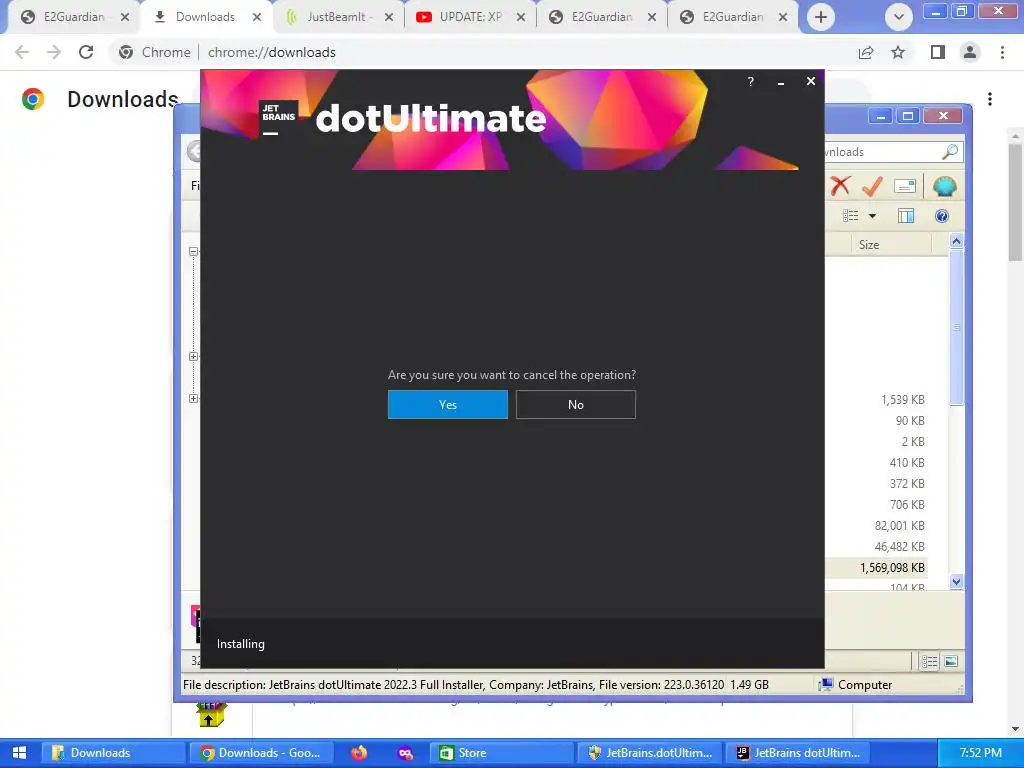Switch to Downloads - Google Chrome taskbar button

coord(261,753)
